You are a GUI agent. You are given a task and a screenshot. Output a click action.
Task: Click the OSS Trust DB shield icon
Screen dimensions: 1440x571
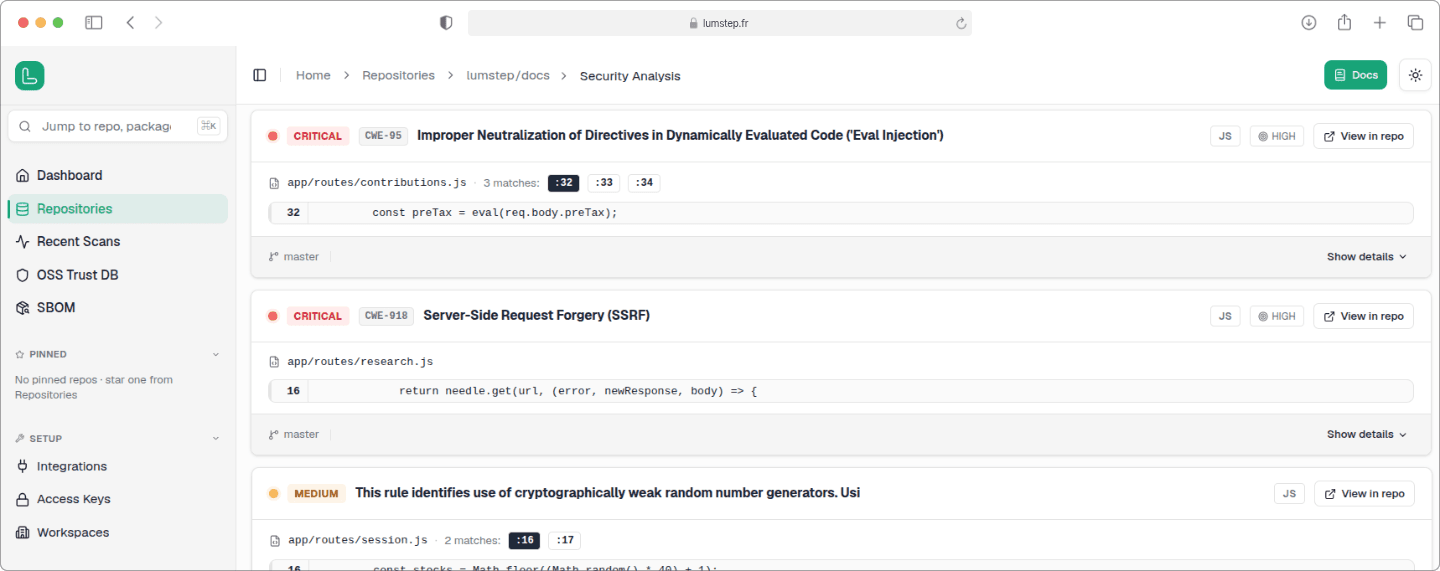pyautogui.click(x=23, y=275)
